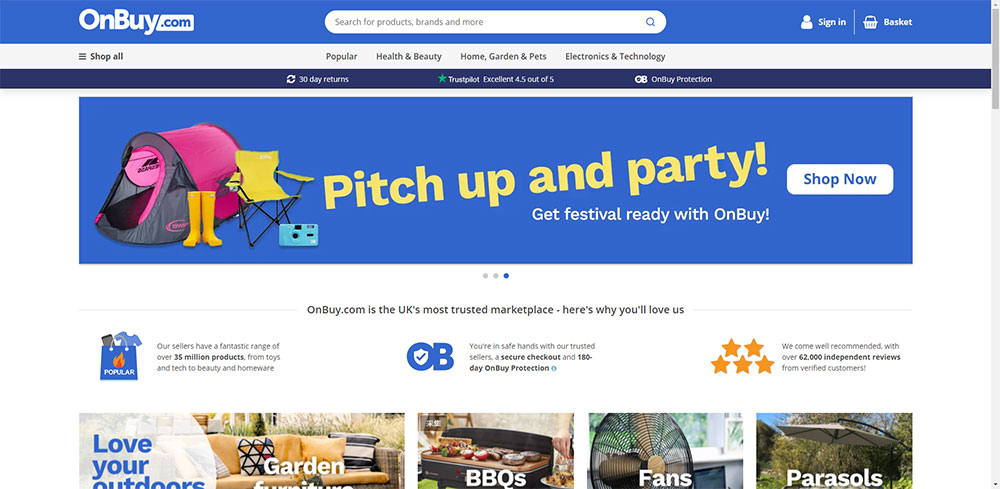Image resolution: width=1000 pixels, height=489 pixels.
Task: Select the third active carousel dot
Action: pyautogui.click(x=506, y=276)
